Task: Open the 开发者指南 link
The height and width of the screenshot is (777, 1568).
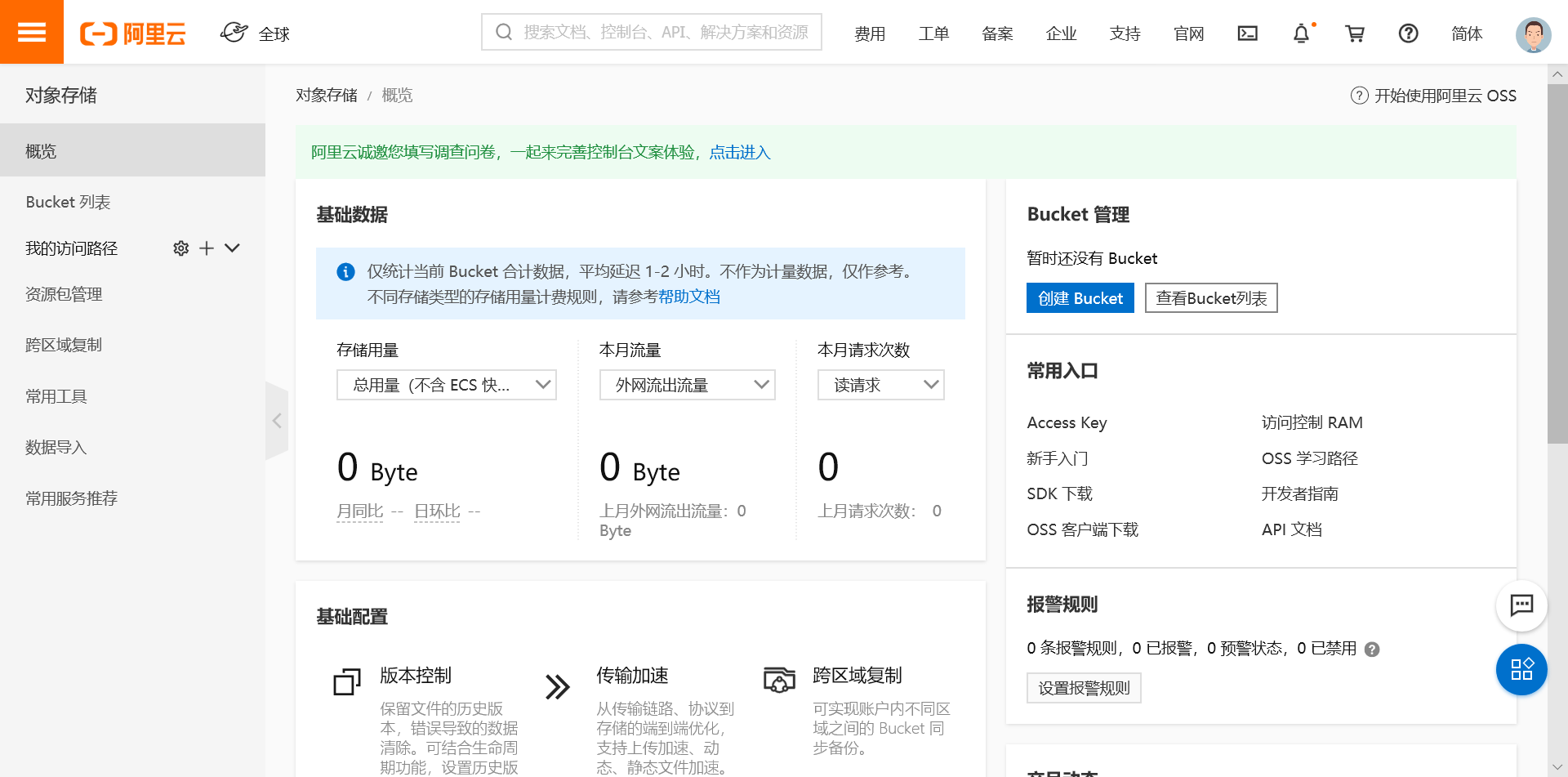Action: (x=1299, y=493)
